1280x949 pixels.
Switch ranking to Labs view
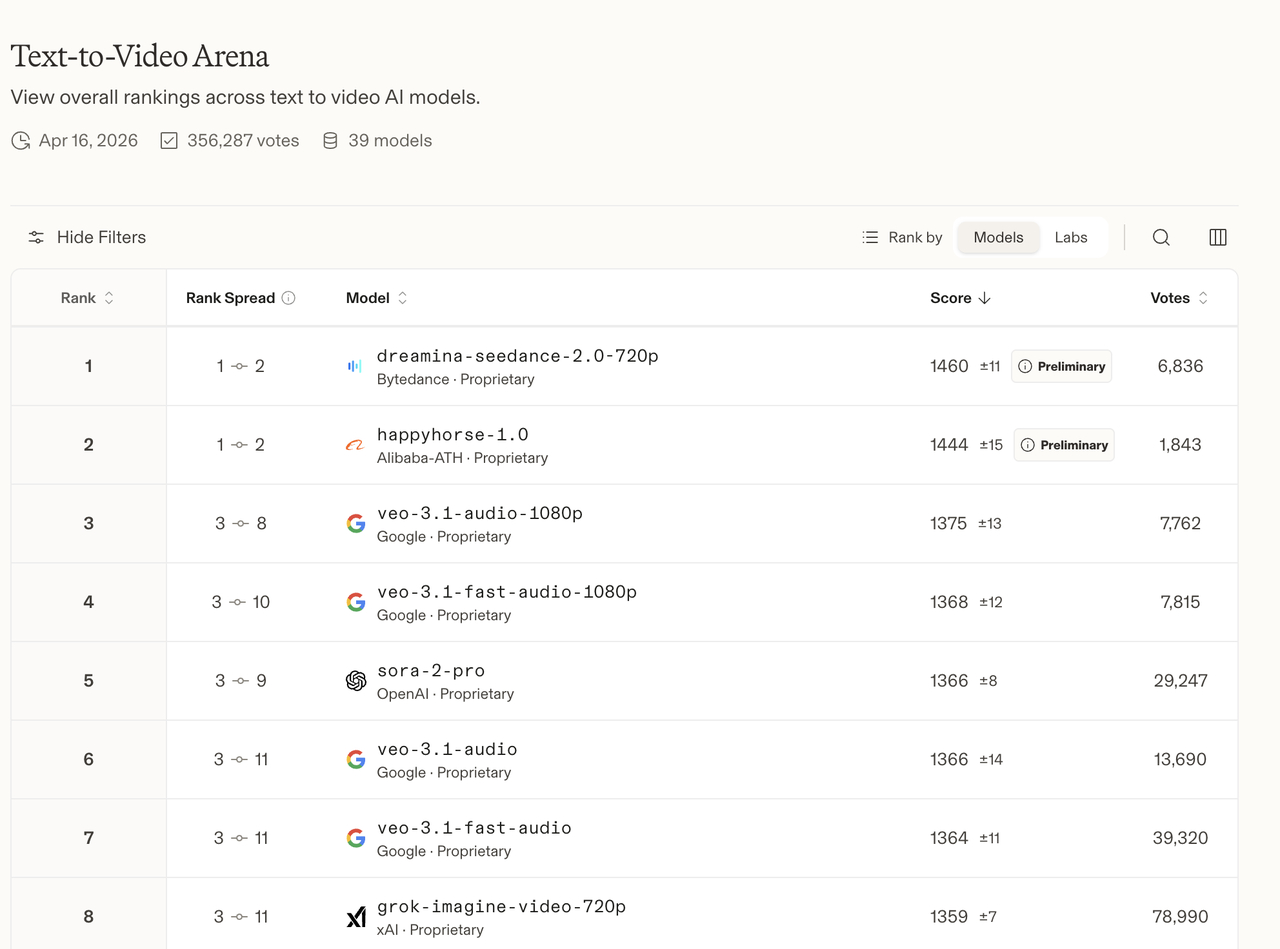coord(1071,237)
